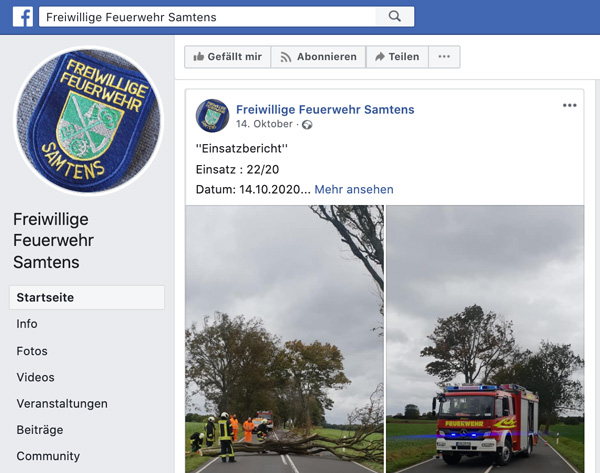Viewport: 600px width, 473px height.
Task: Click the Facebook logo icon
Action: click(23, 17)
